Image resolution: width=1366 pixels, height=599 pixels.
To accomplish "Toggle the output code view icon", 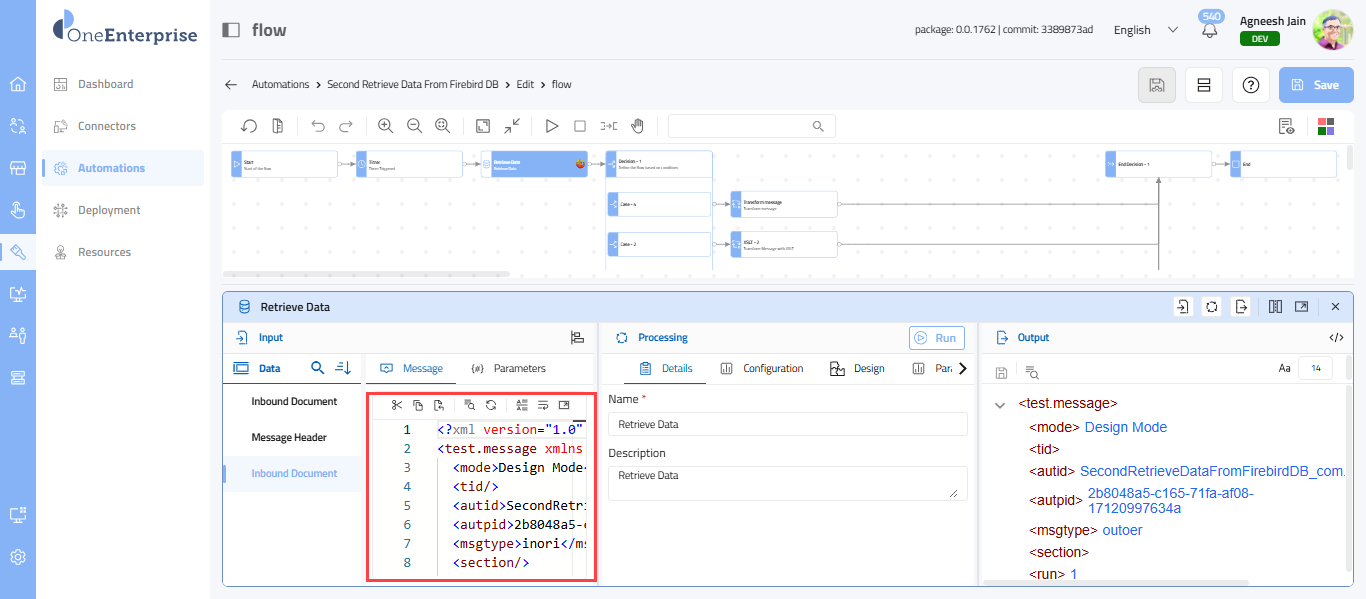I will click(1336, 338).
